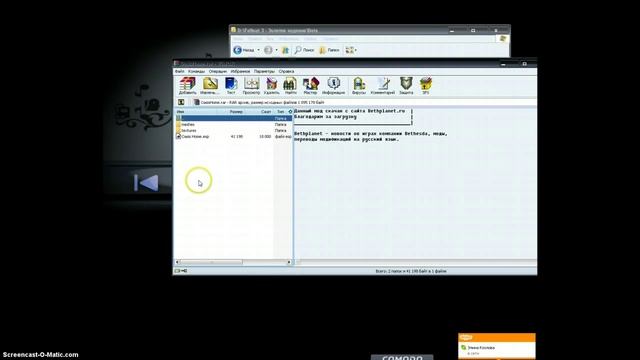Click the status bar total files text

coord(411,271)
